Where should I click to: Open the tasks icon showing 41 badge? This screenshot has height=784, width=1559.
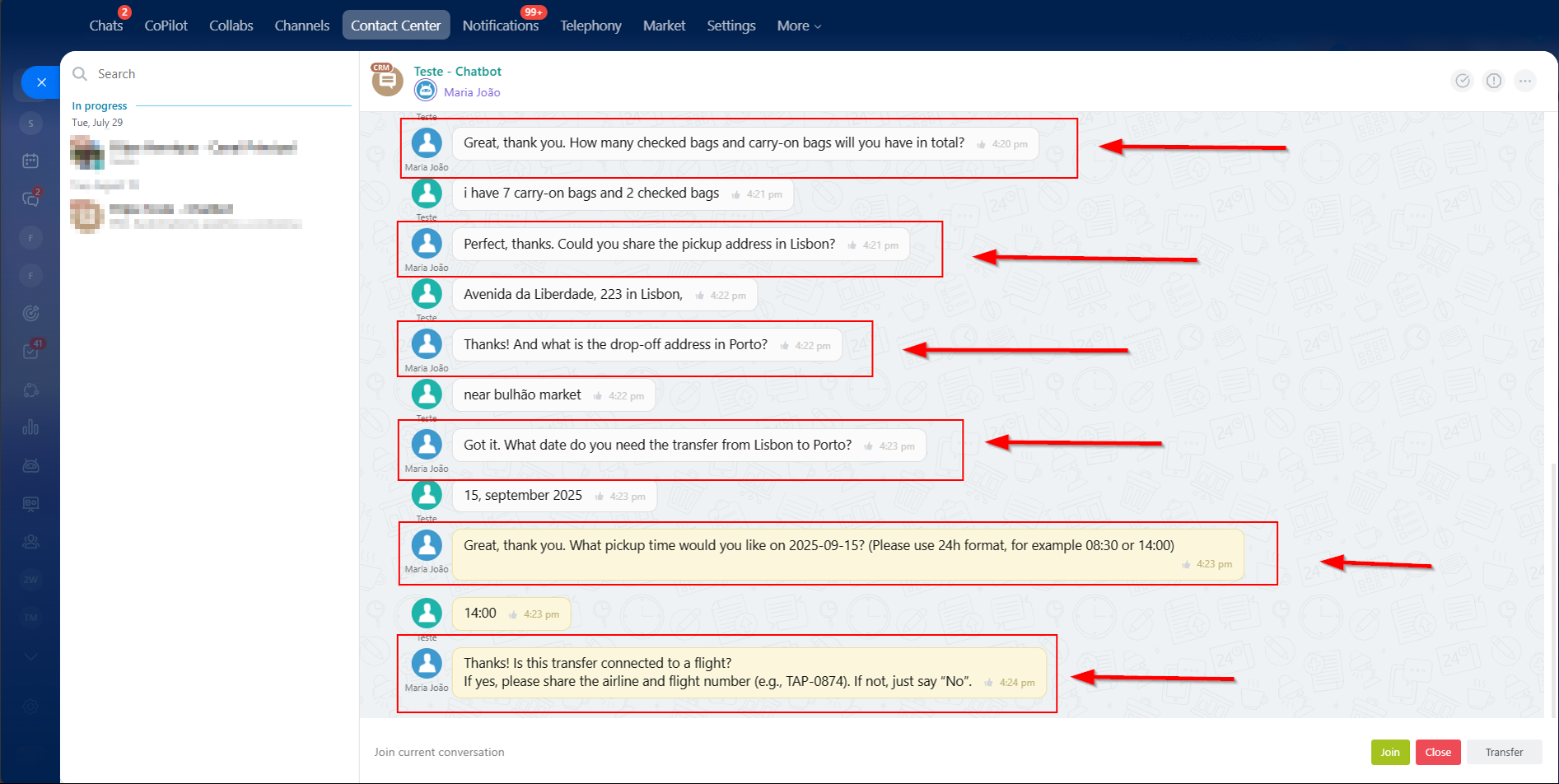point(30,352)
